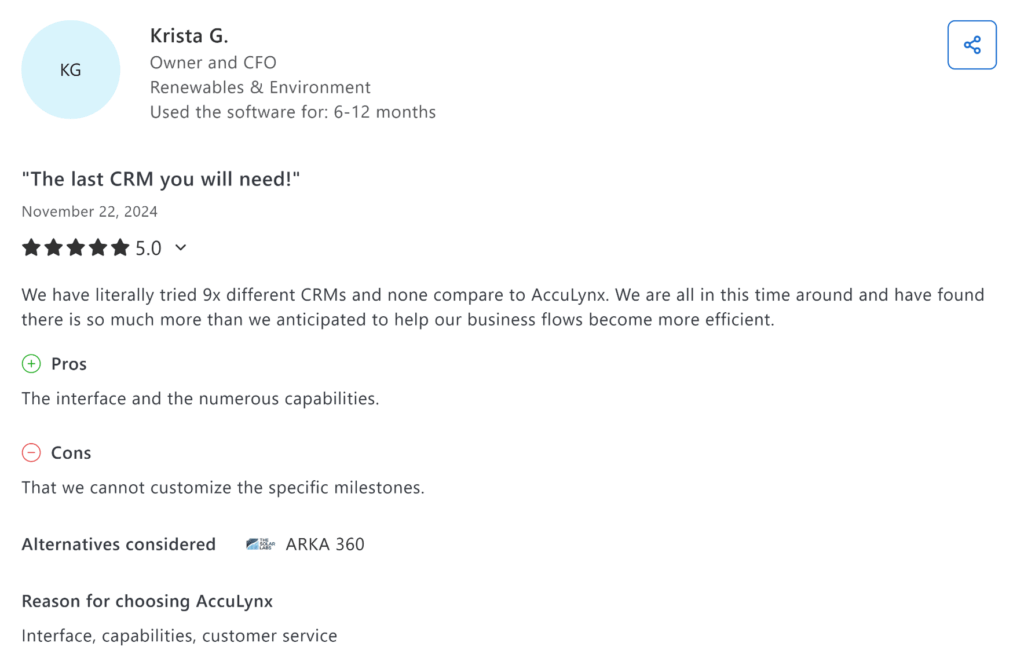Click the share icon on the review card
The image size is (1024, 665).
click(x=971, y=44)
